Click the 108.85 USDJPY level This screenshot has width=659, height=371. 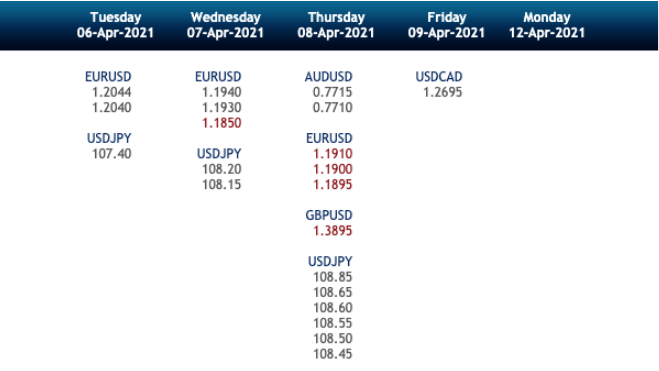pyautogui.click(x=332, y=277)
